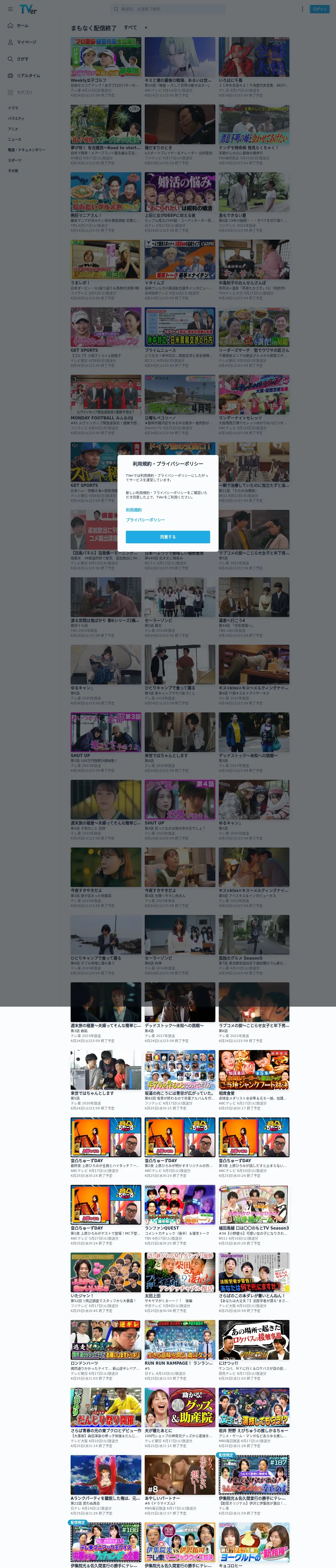The height and width of the screenshot is (1568, 336).
Task: Click the 週末旅の極意 第3話 title text
Action: 105,1026
